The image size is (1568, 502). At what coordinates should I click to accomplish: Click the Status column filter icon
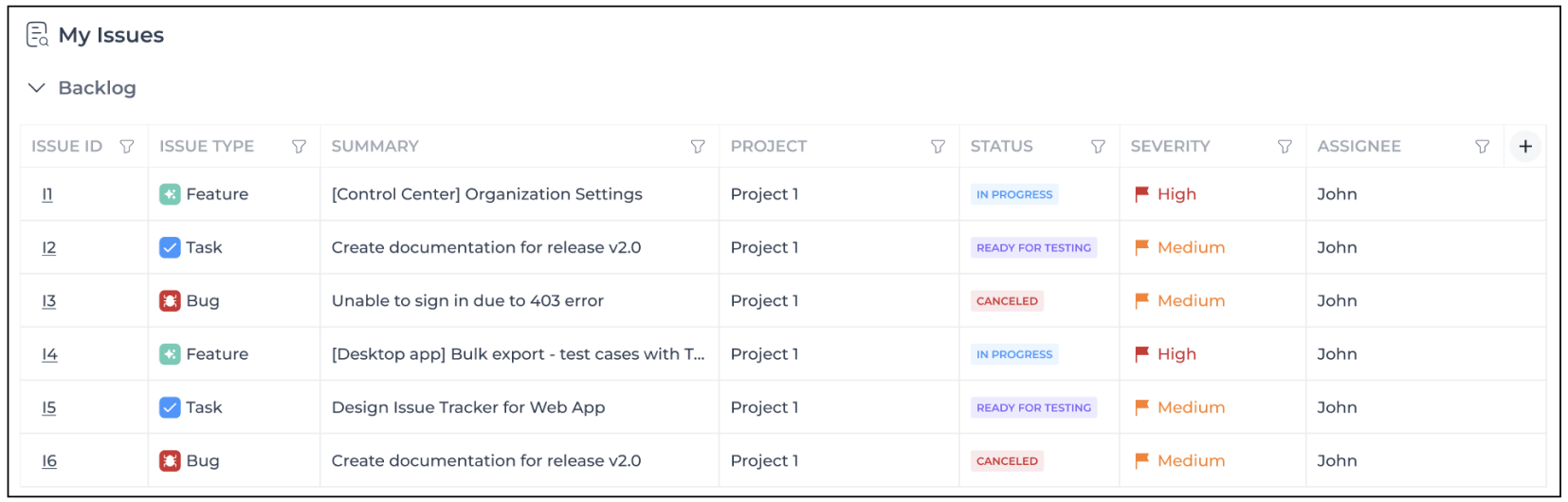(x=1098, y=147)
